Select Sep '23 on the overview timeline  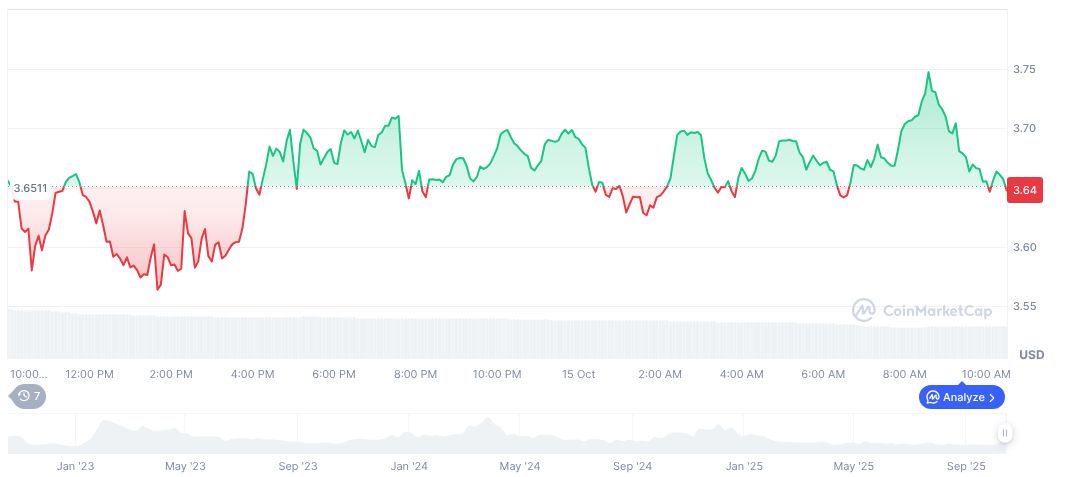[x=297, y=466]
